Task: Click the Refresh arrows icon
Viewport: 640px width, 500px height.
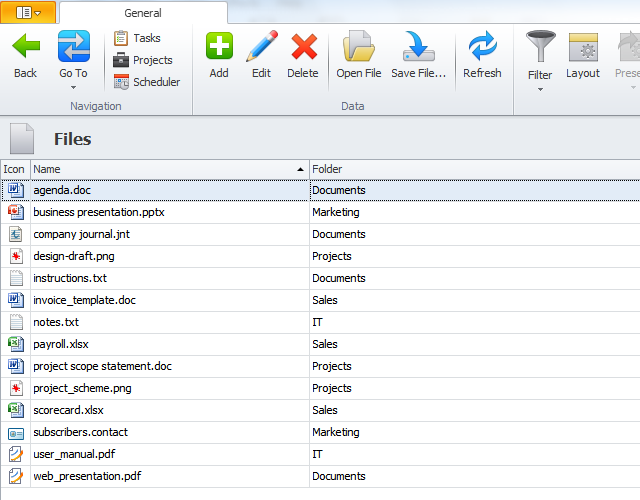Action: pyautogui.click(x=482, y=47)
